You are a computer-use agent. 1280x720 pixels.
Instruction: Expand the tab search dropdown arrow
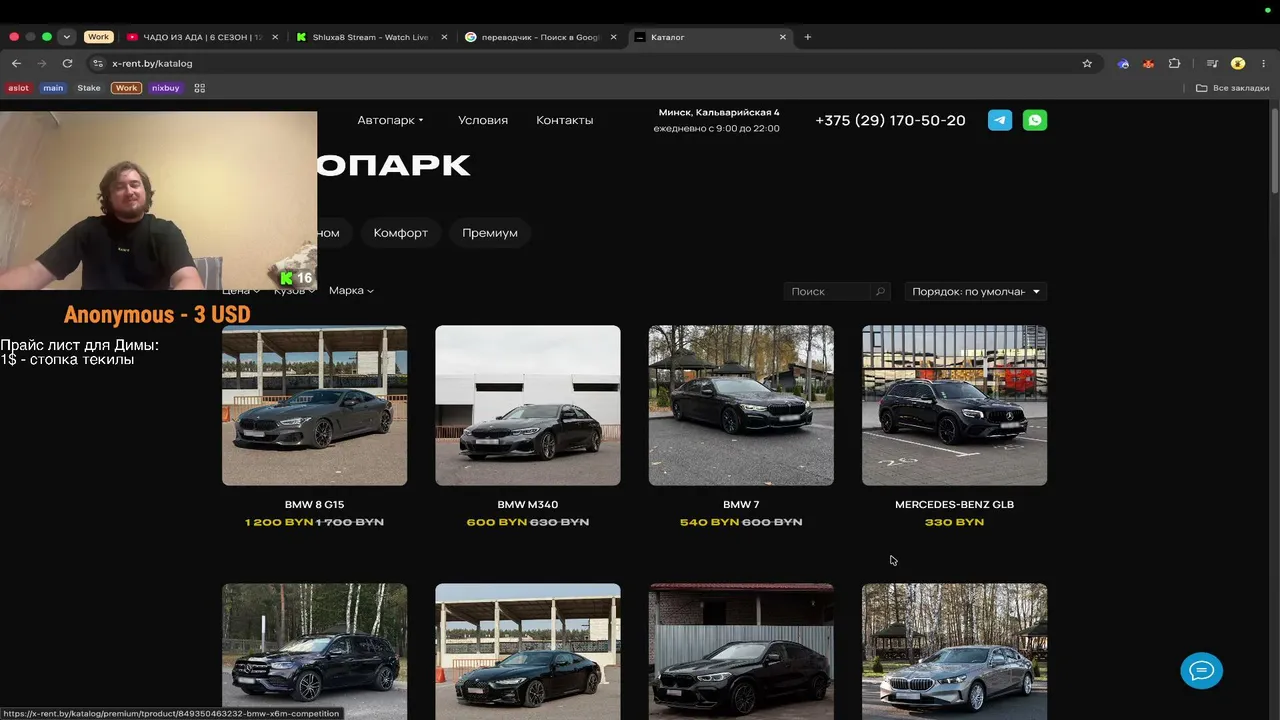click(x=66, y=37)
